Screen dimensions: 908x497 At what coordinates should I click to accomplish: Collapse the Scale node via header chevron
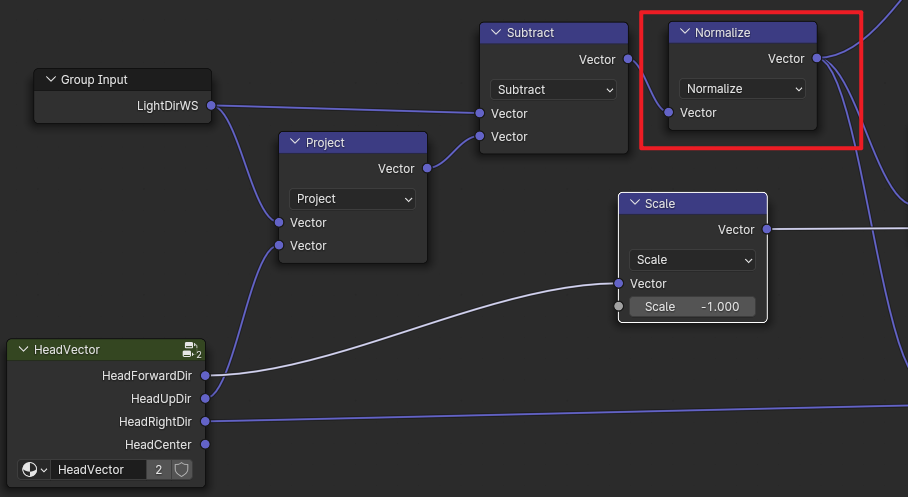point(634,203)
